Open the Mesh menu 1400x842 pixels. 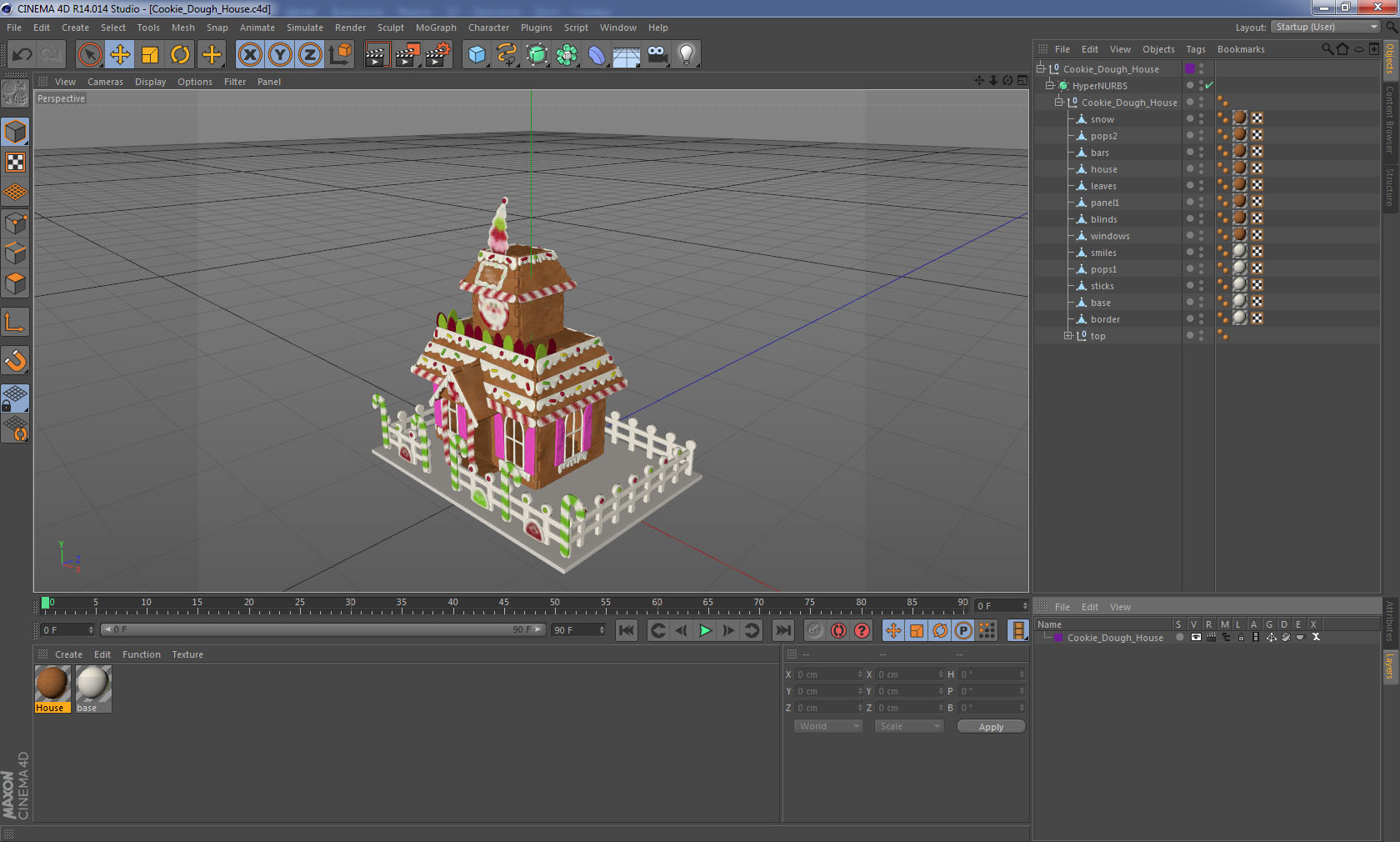coord(182,28)
